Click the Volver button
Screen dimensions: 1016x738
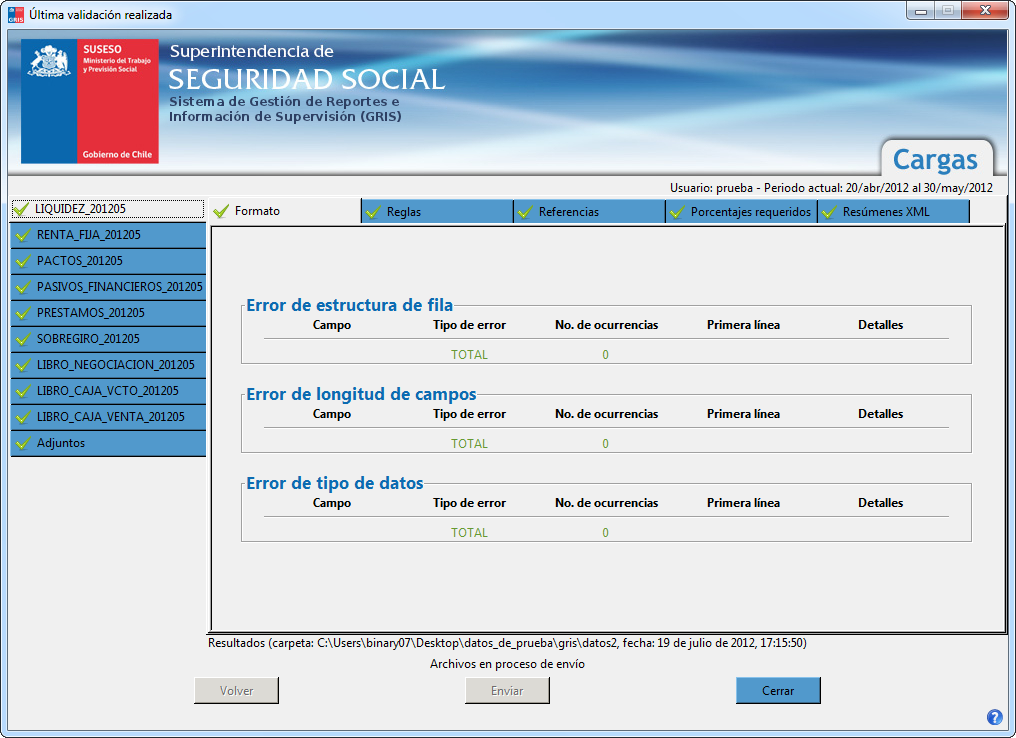237,691
